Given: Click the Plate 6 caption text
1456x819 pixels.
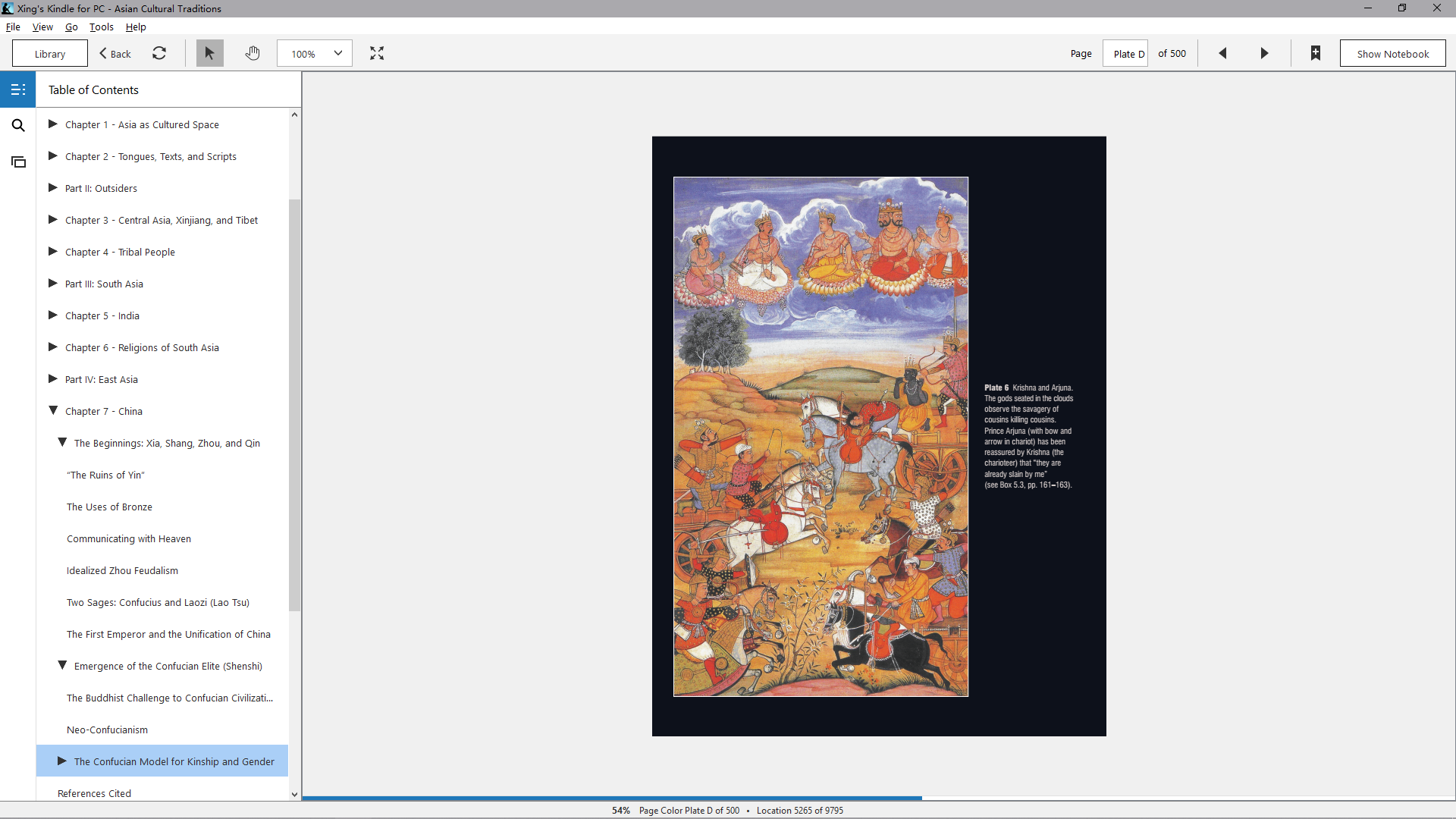Looking at the screenshot, I should click(1029, 436).
